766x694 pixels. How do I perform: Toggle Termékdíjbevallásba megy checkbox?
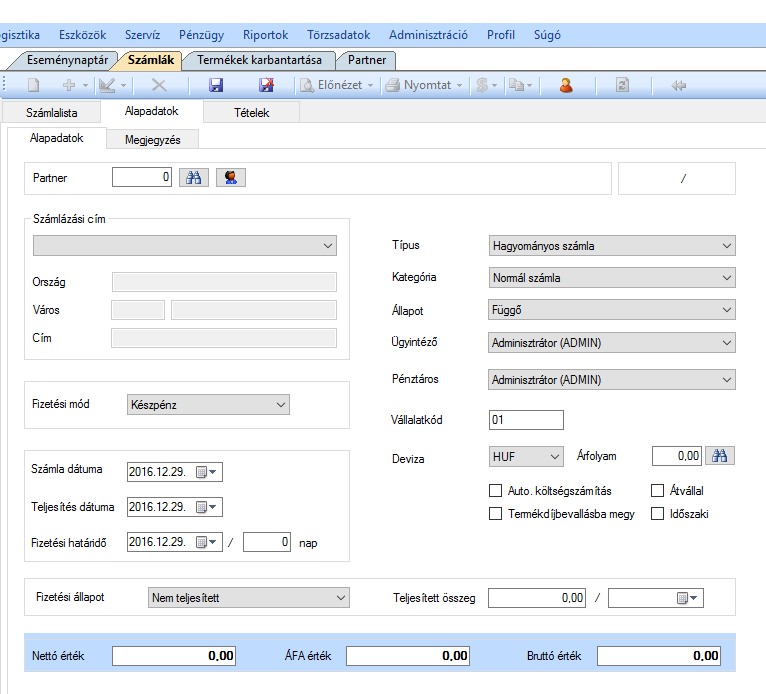click(495, 514)
